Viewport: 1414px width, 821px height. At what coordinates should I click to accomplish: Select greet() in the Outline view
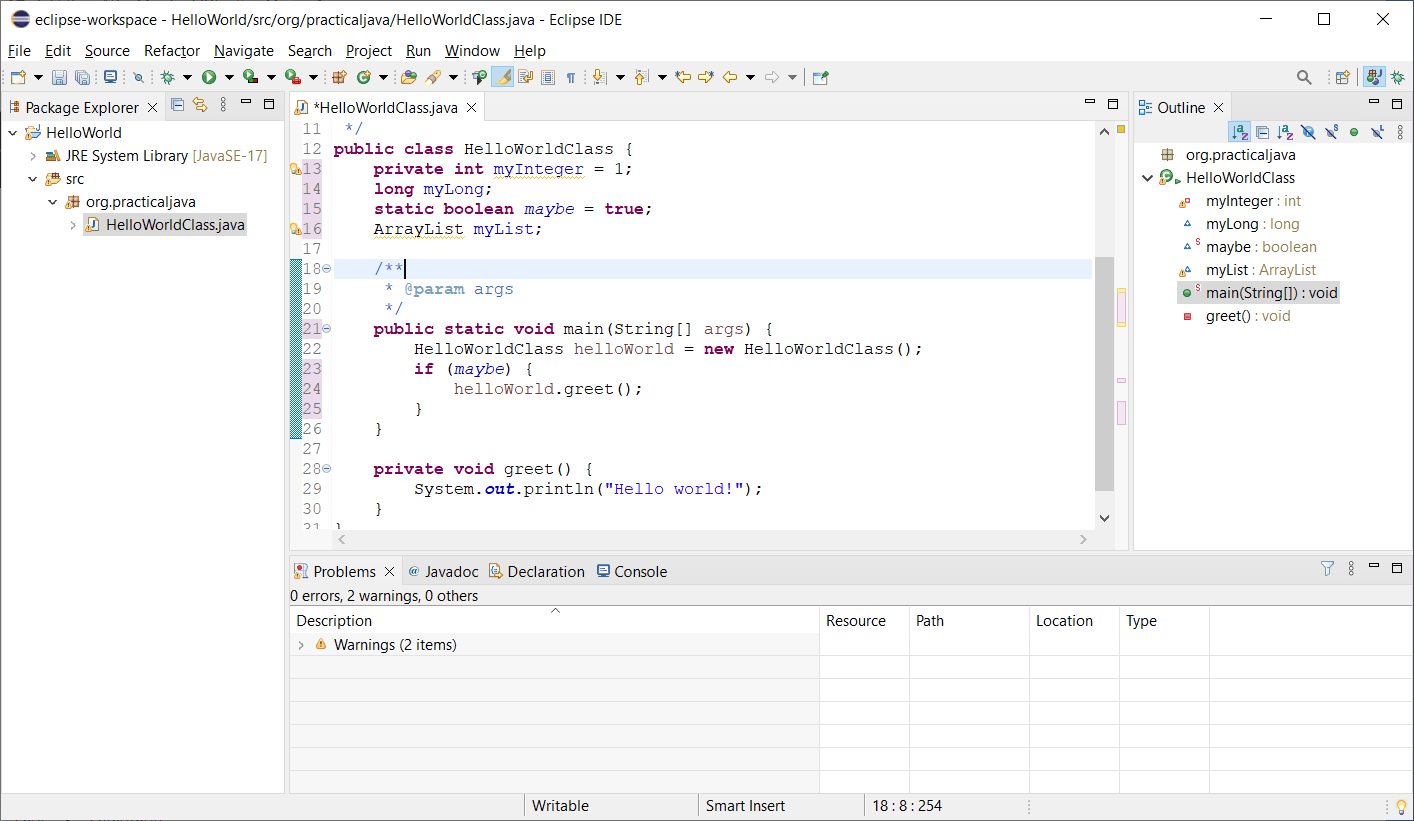pos(1247,316)
